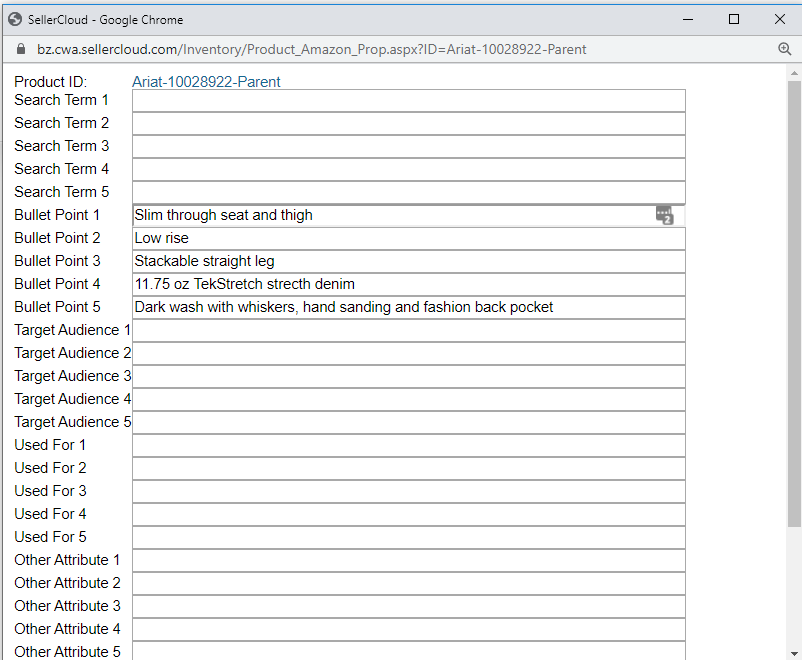The image size is (802, 660).
Task: Focus the Used For 3 field
Action: [409, 492]
